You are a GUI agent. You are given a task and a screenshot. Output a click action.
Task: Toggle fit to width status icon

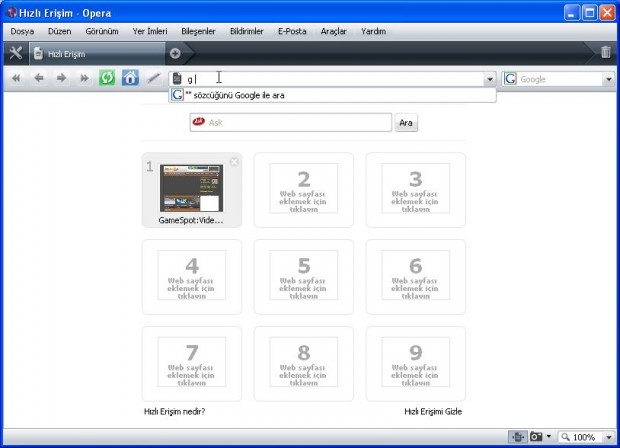(x=518, y=437)
